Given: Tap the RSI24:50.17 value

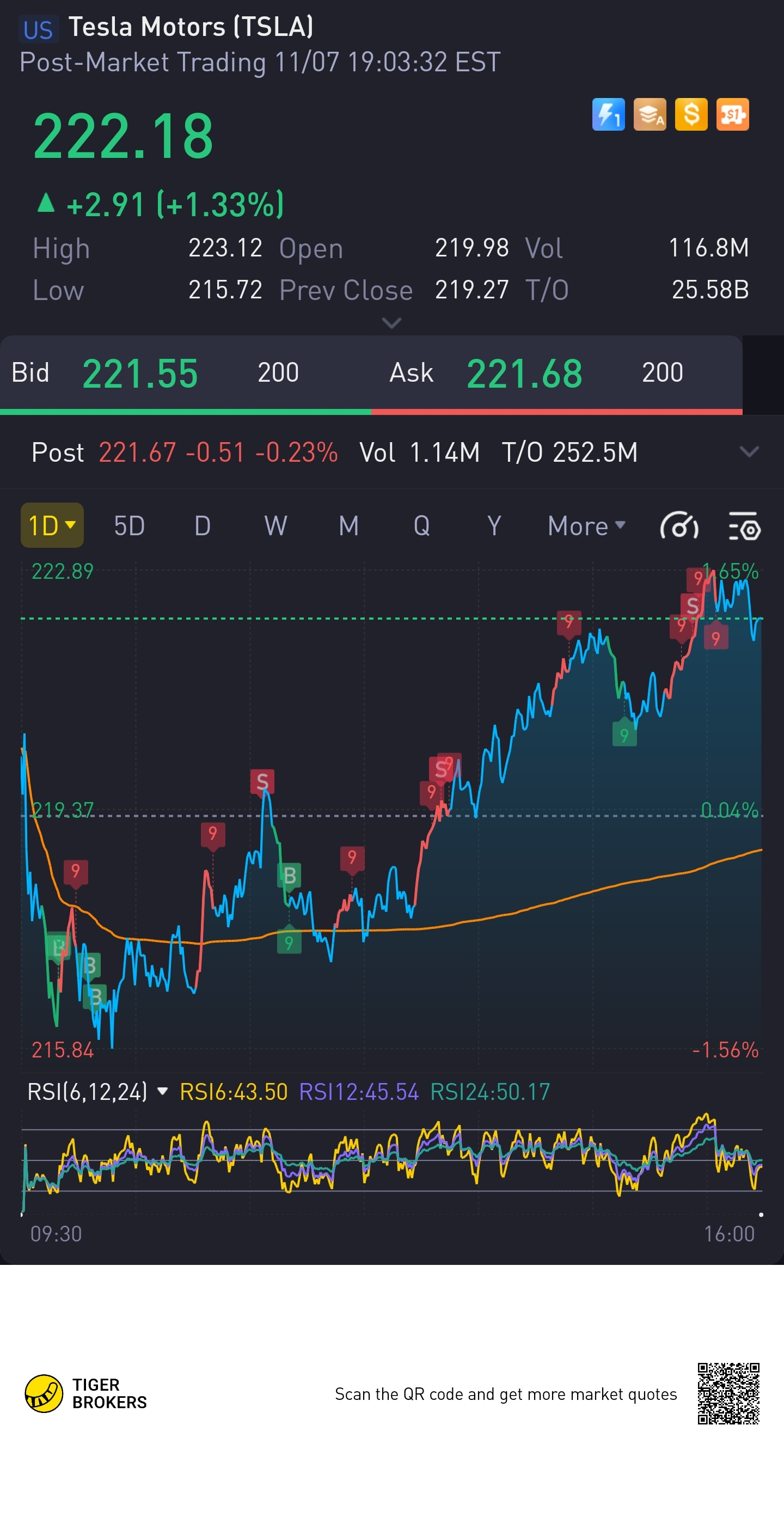Looking at the screenshot, I should click(490, 1091).
